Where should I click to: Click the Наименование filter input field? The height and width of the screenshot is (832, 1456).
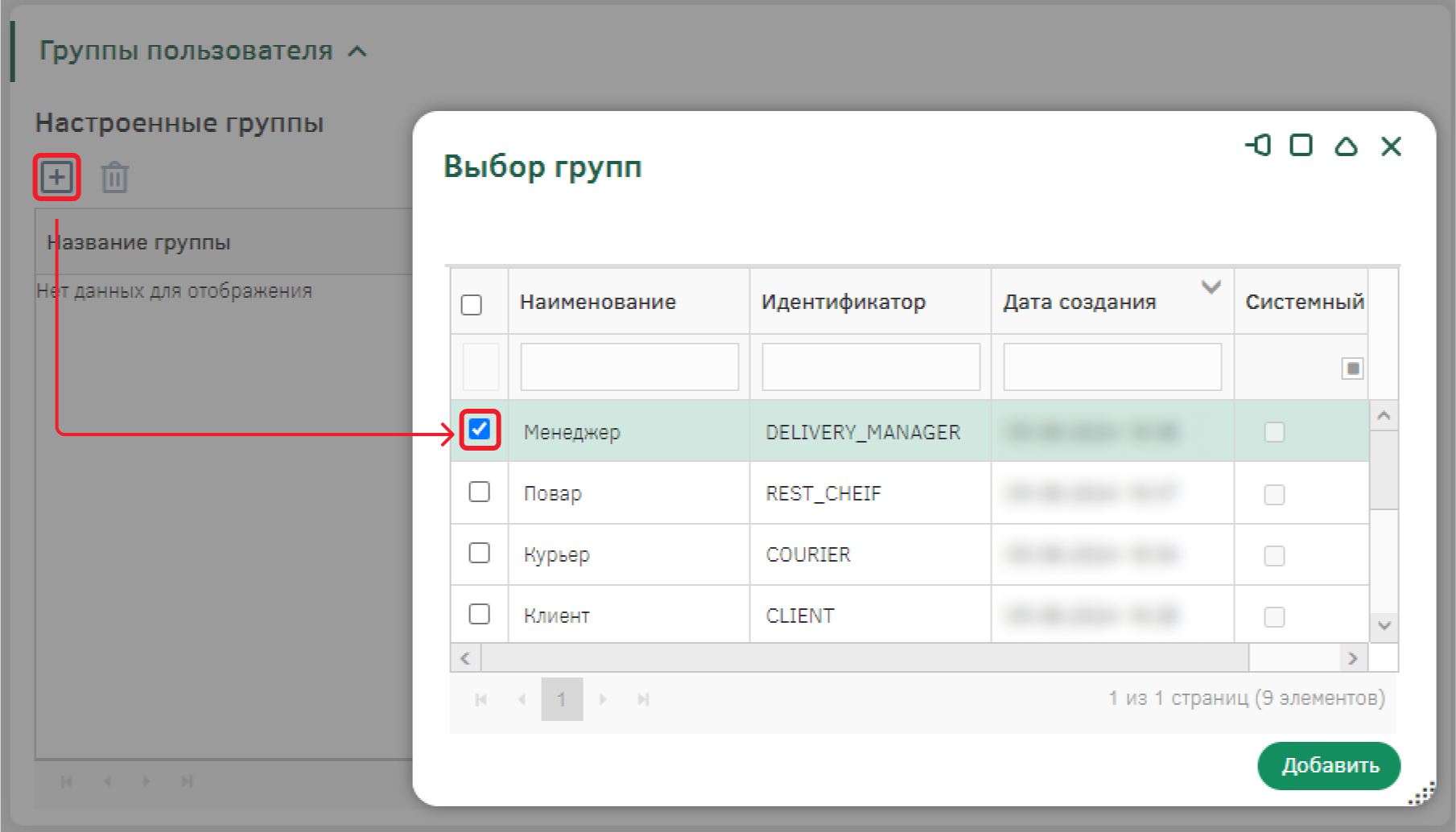629,367
